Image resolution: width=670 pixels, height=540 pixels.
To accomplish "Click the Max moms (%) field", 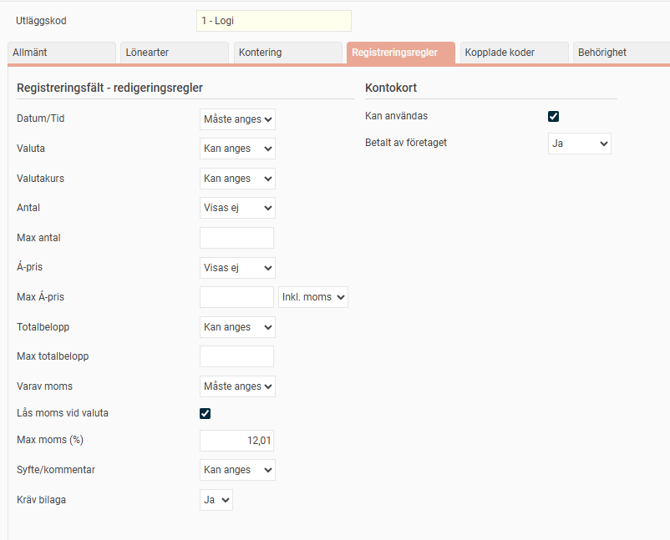I will [x=237, y=441].
